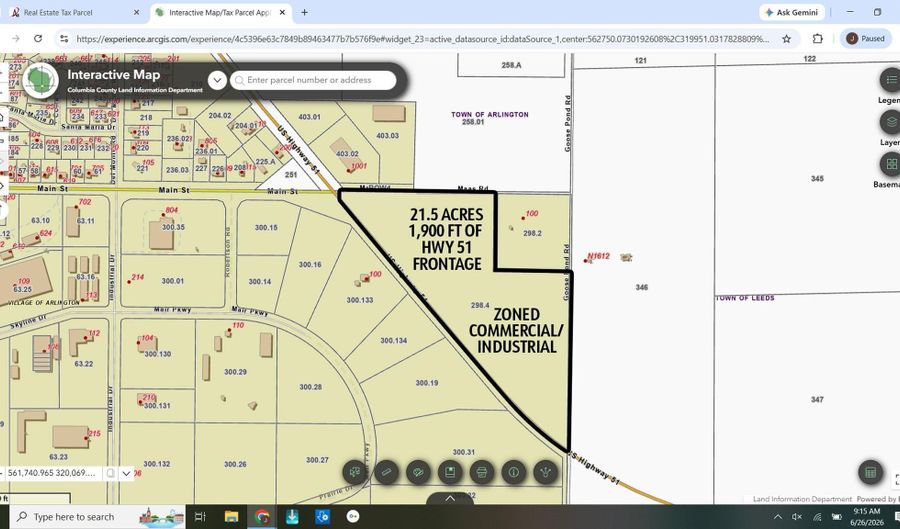Open the Legend panel button
This screenshot has height=529, width=900.
890,80
